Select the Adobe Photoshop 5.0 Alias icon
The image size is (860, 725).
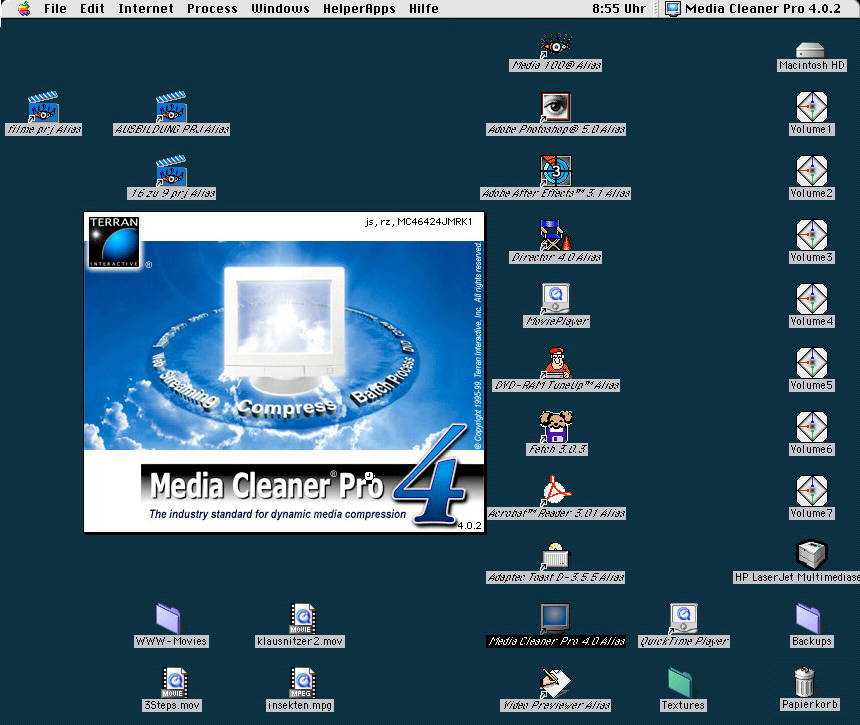556,107
